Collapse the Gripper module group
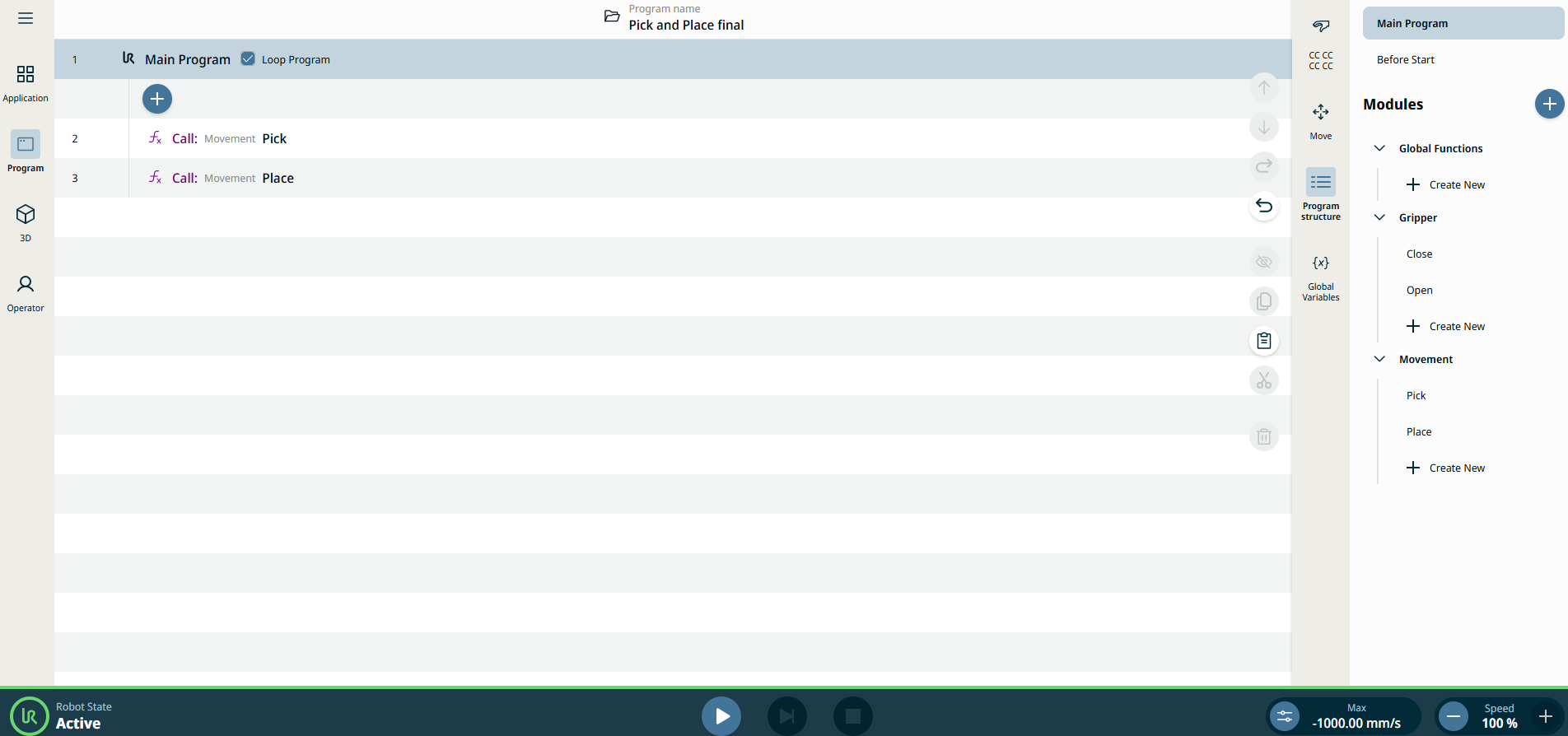The width and height of the screenshot is (1568, 736). coord(1379,217)
